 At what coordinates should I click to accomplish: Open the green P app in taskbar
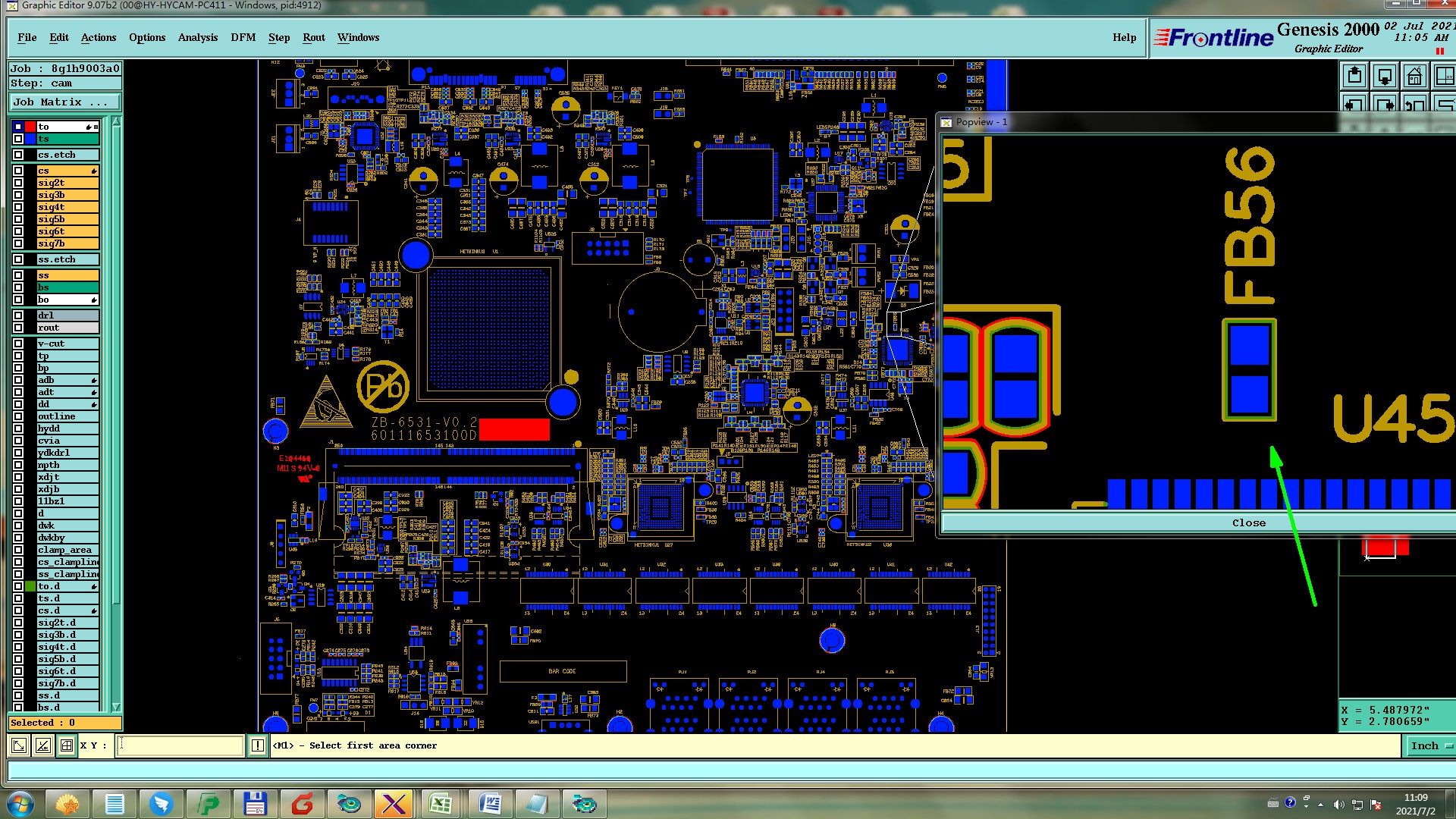[x=208, y=804]
